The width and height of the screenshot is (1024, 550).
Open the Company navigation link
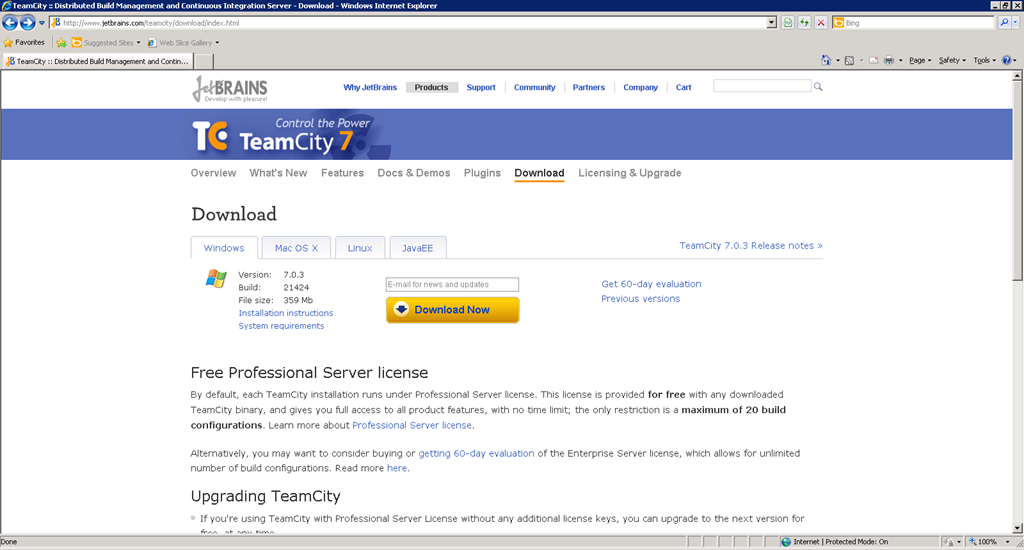click(640, 88)
